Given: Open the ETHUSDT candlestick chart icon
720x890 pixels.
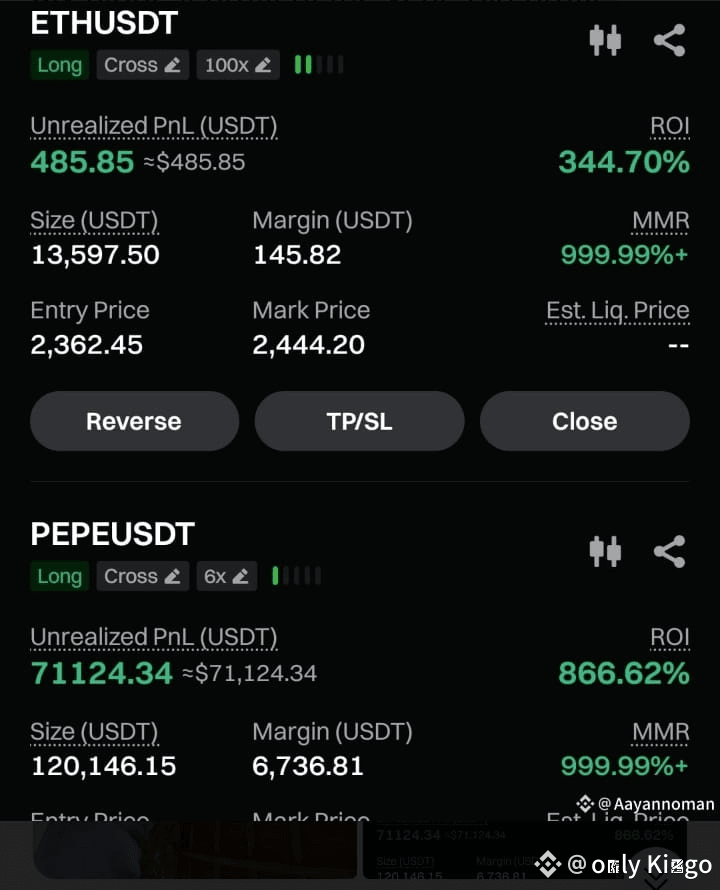Looking at the screenshot, I should pos(605,40).
